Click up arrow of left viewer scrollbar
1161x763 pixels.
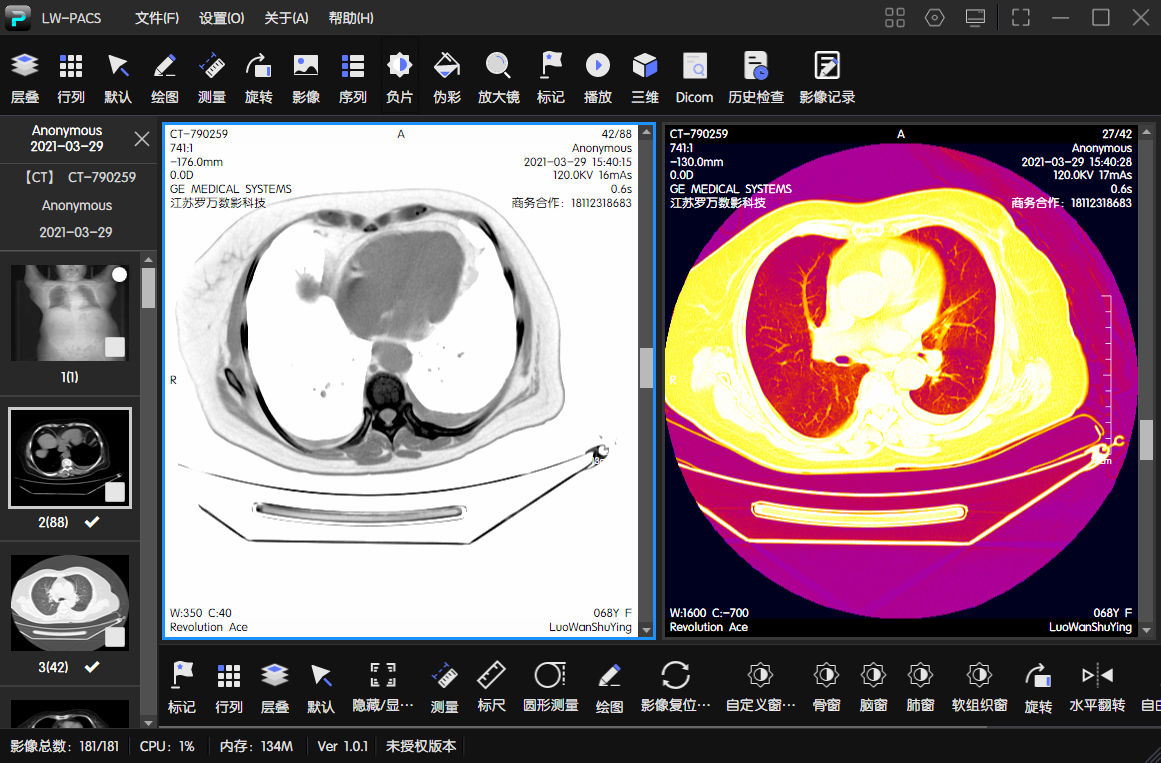pyautogui.click(x=646, y=133)
